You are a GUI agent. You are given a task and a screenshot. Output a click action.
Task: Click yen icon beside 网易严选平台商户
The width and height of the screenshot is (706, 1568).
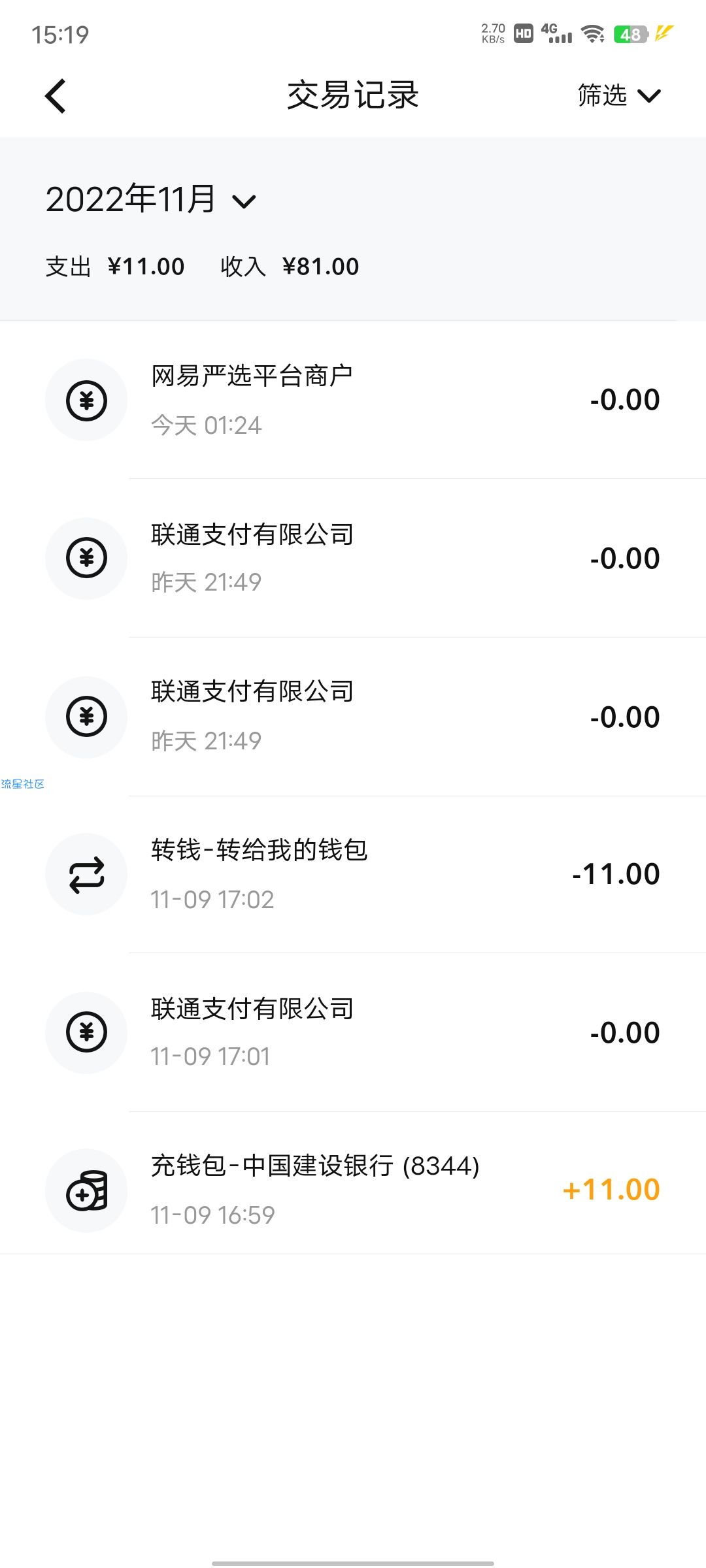tap(86, 400)
